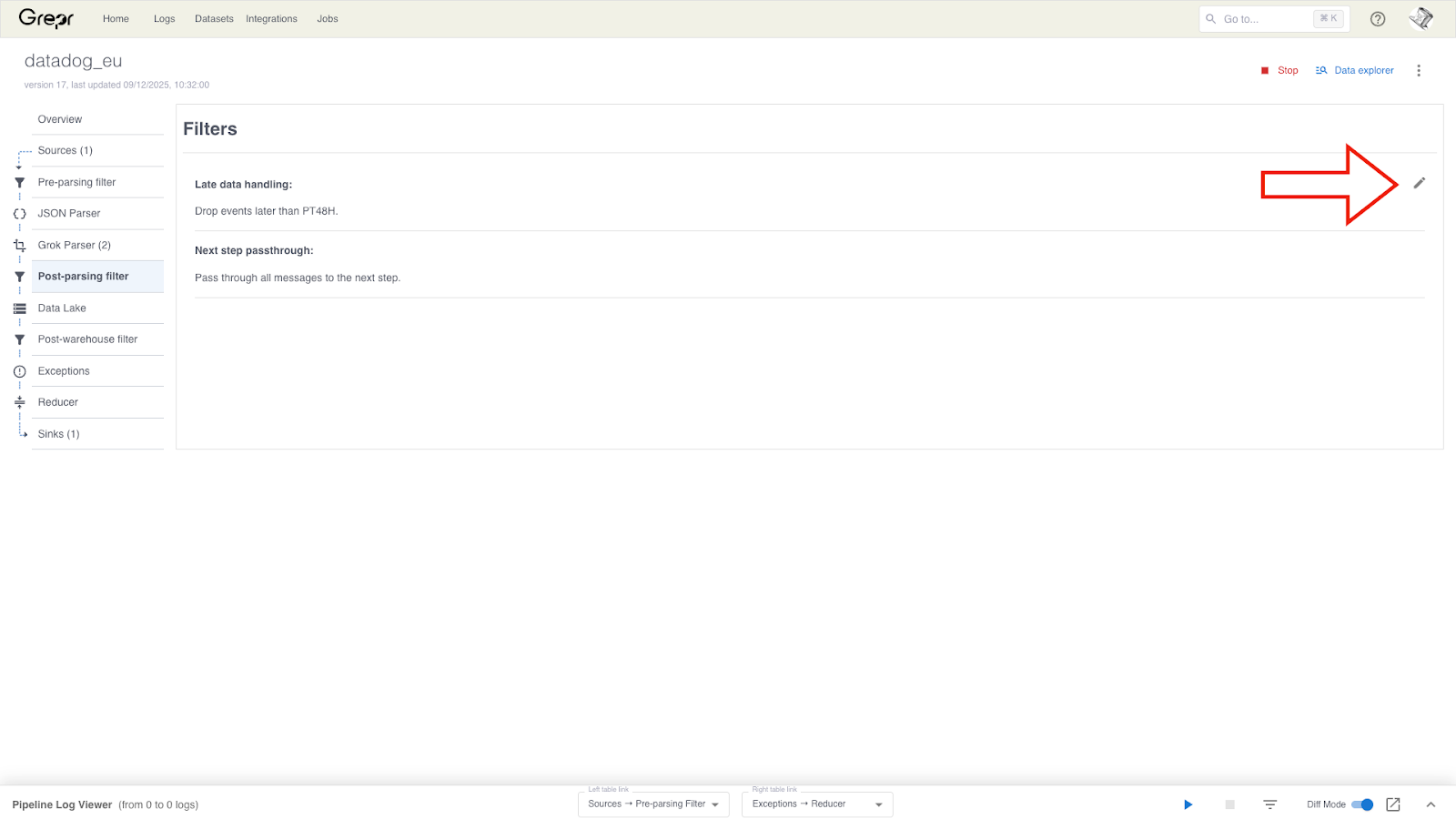Open the Exceptions → Reducer table dropdown
Image resolution: width=1456 pixels, height=819 pixels.
[816, 804]
